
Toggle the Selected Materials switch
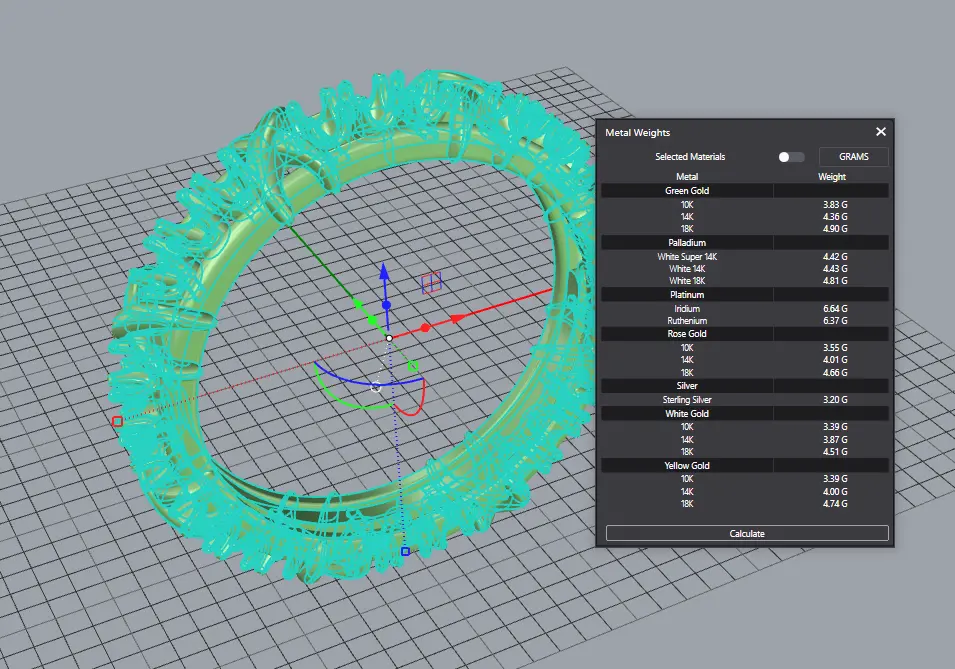pyautogui.click(x=791, y=157)
